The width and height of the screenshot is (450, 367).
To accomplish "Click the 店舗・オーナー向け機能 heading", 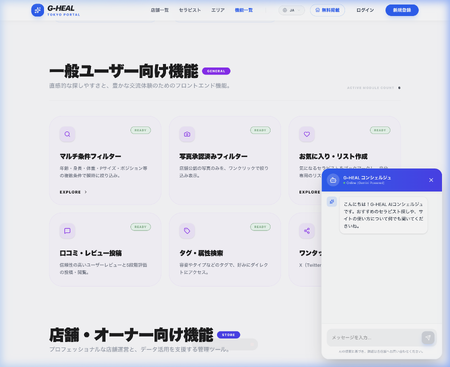I will pyautogui.click(x=131, y=335).
